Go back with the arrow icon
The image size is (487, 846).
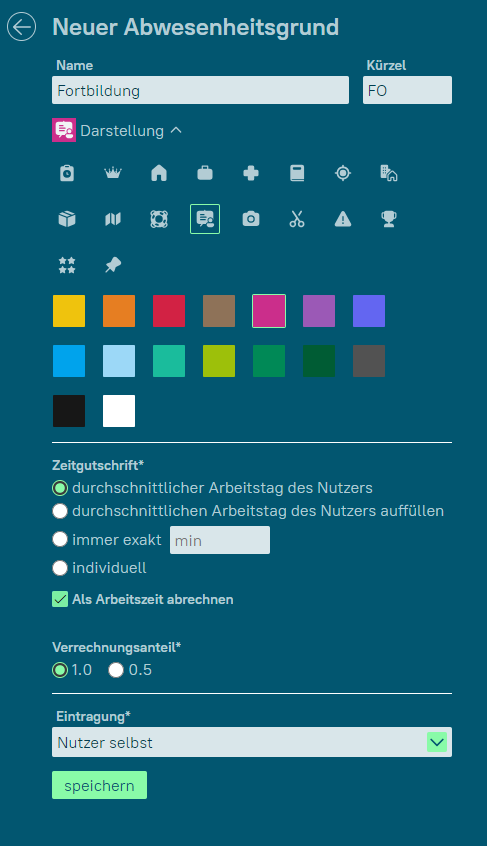point(22,26)
